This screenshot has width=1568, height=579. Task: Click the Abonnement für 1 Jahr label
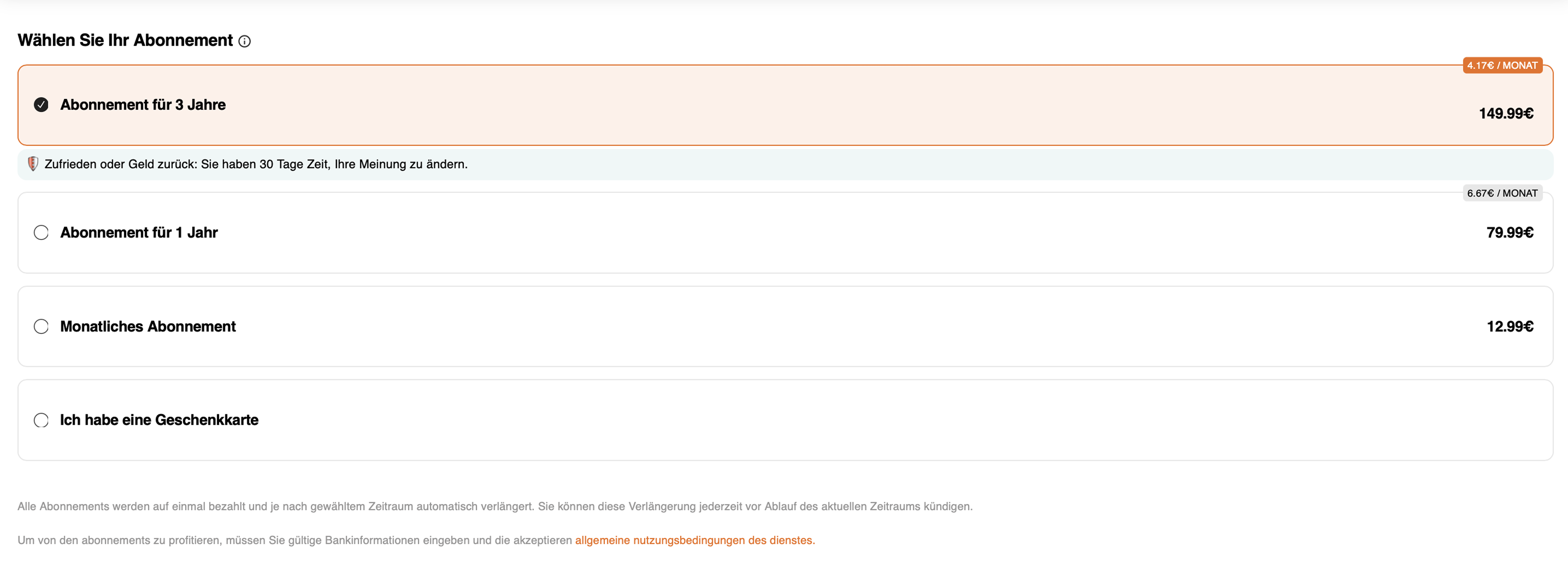tap(139, 233)
